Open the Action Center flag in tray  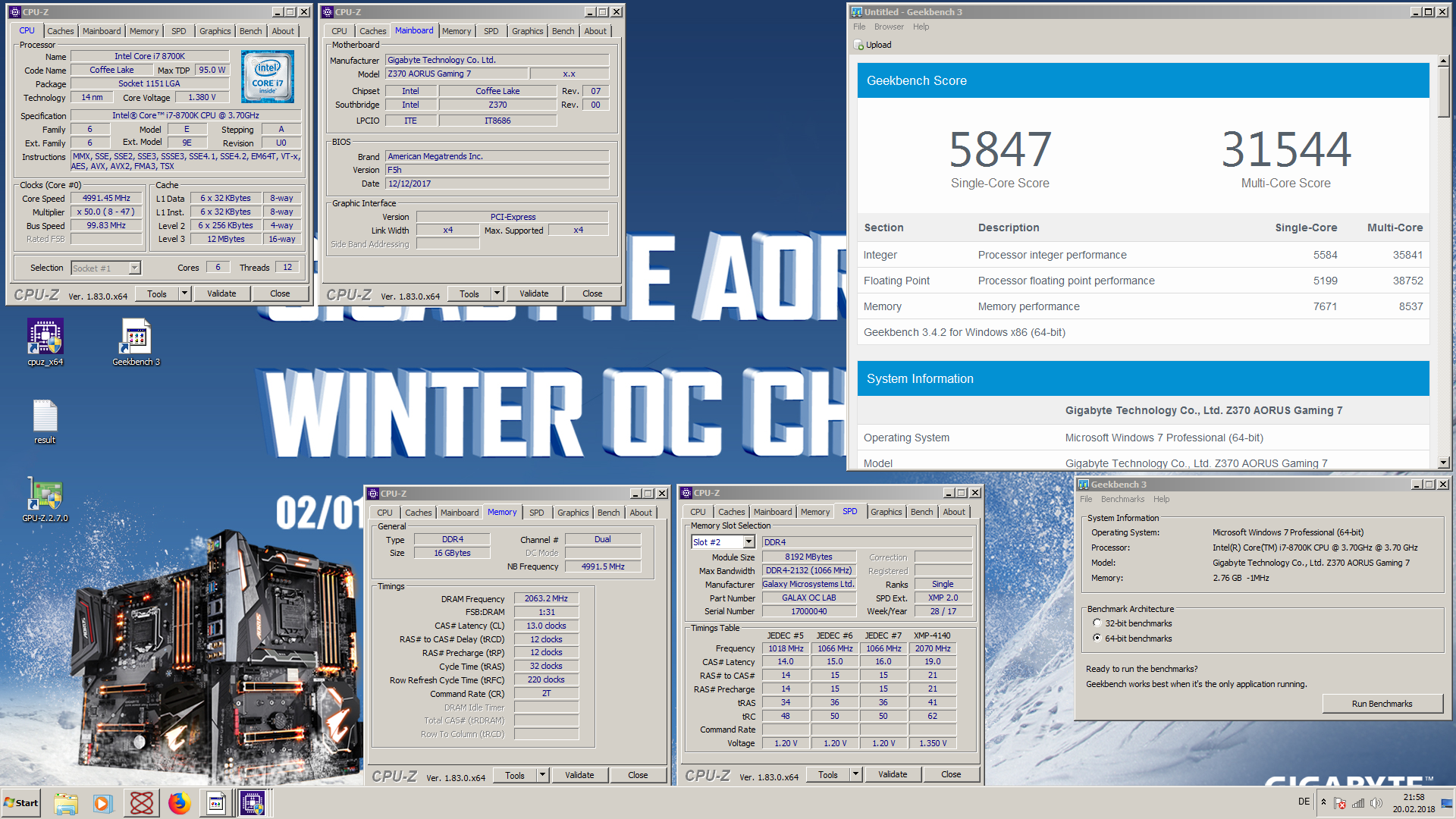tap(1340, 803)
